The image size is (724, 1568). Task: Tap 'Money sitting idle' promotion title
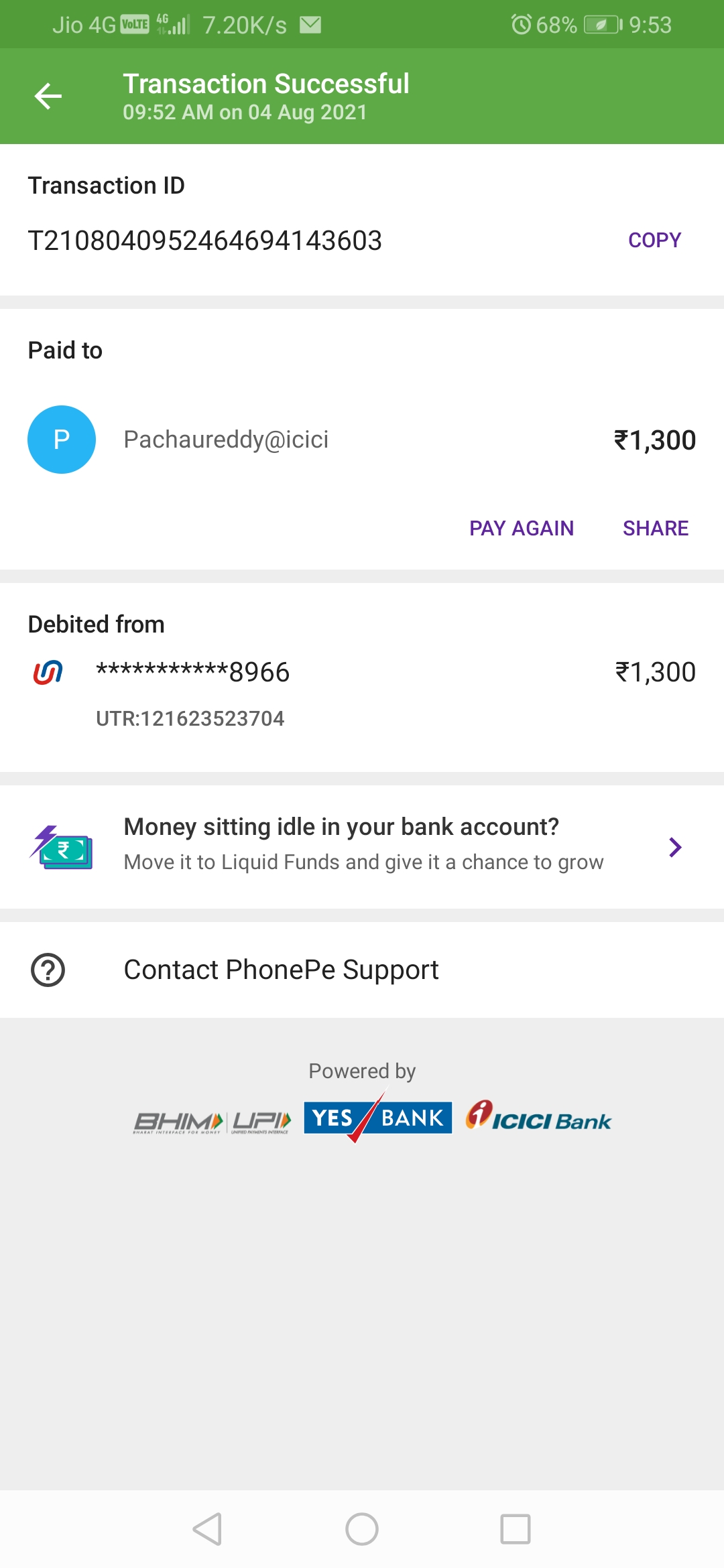tap(341, 827)
